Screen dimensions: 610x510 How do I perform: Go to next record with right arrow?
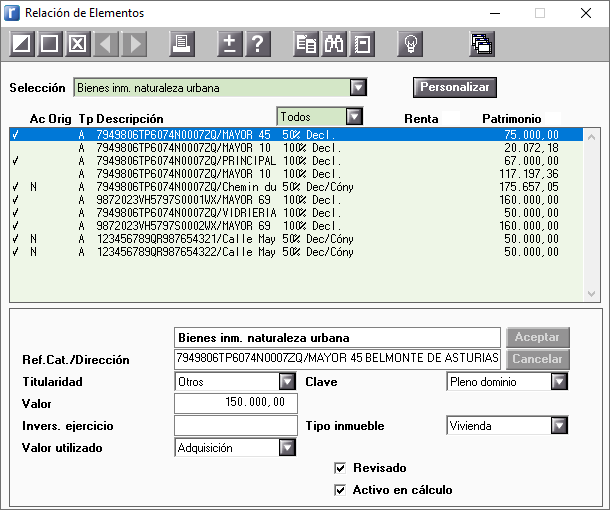[135, 44]
